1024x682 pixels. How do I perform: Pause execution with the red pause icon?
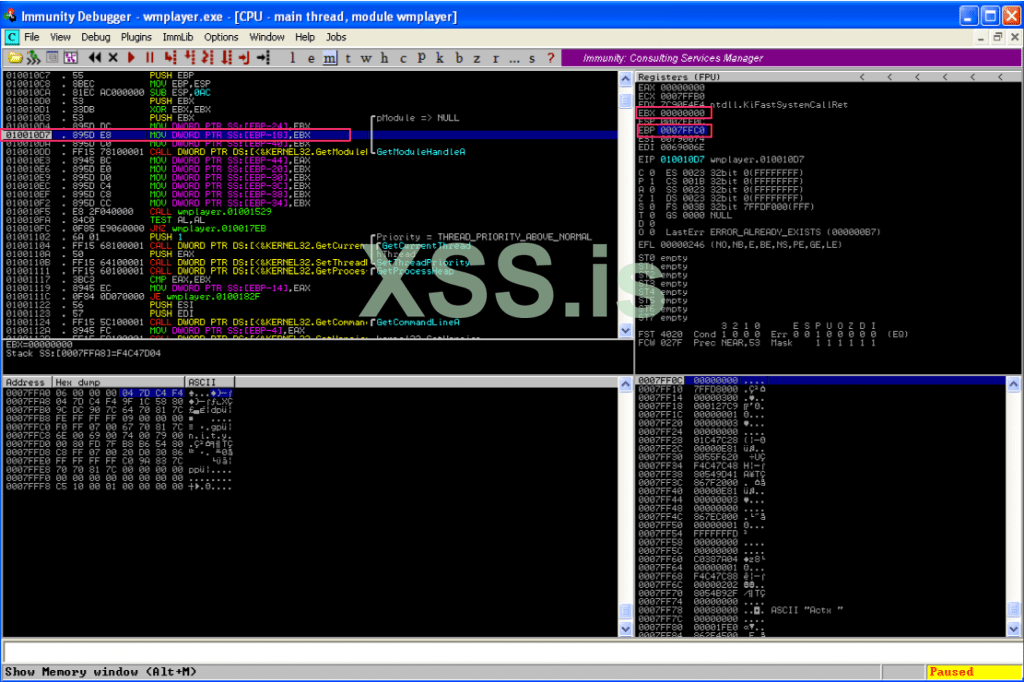coord(150,58)
